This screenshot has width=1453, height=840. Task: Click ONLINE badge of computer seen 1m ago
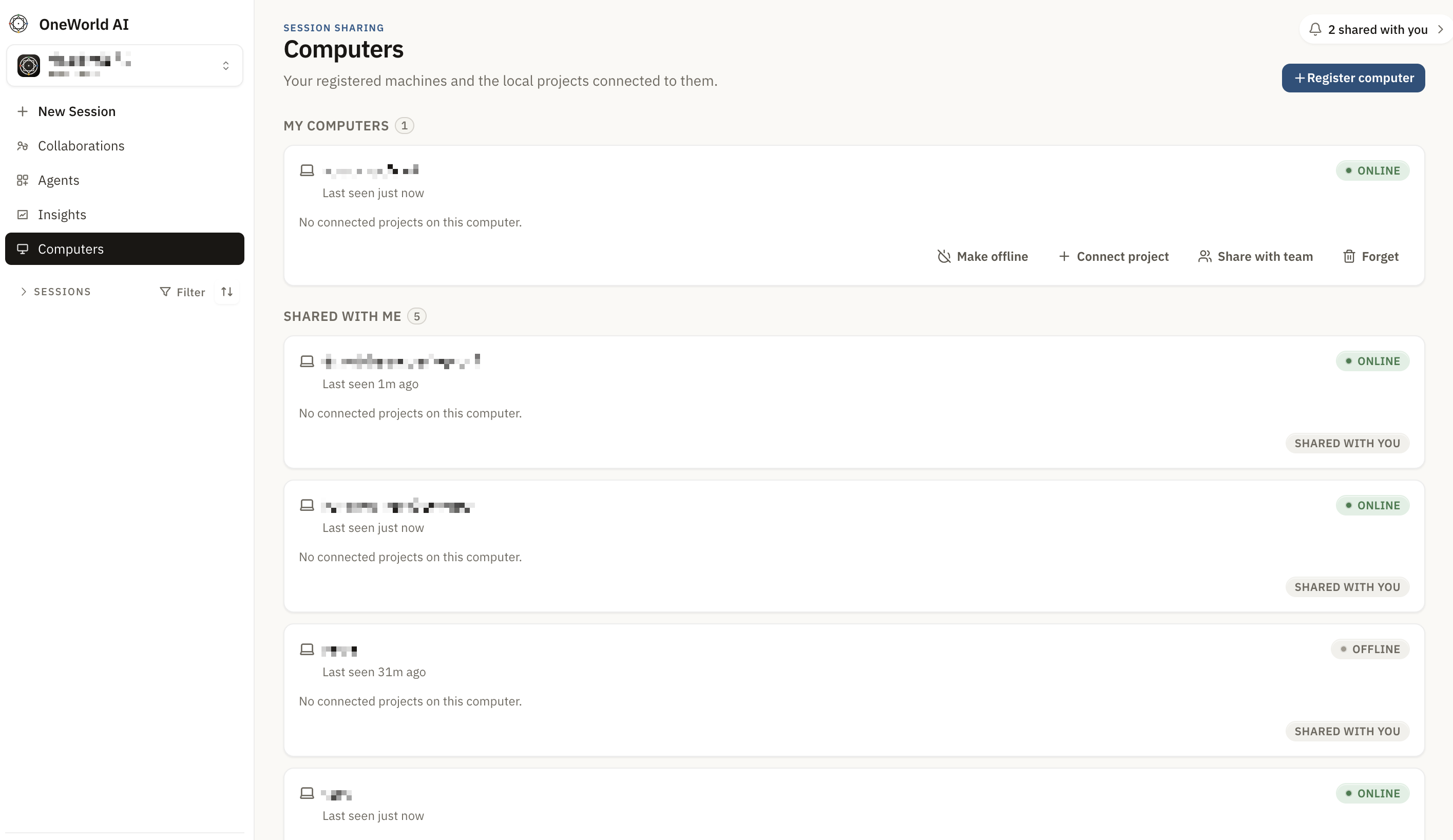click(x=1372, y=361)
